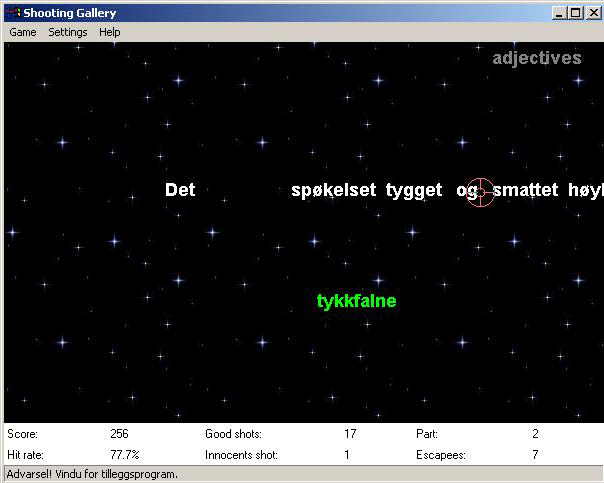The image size is (604, 483).
Task: Minimize the Shooting Gallery window
Action: click(558, 13)
